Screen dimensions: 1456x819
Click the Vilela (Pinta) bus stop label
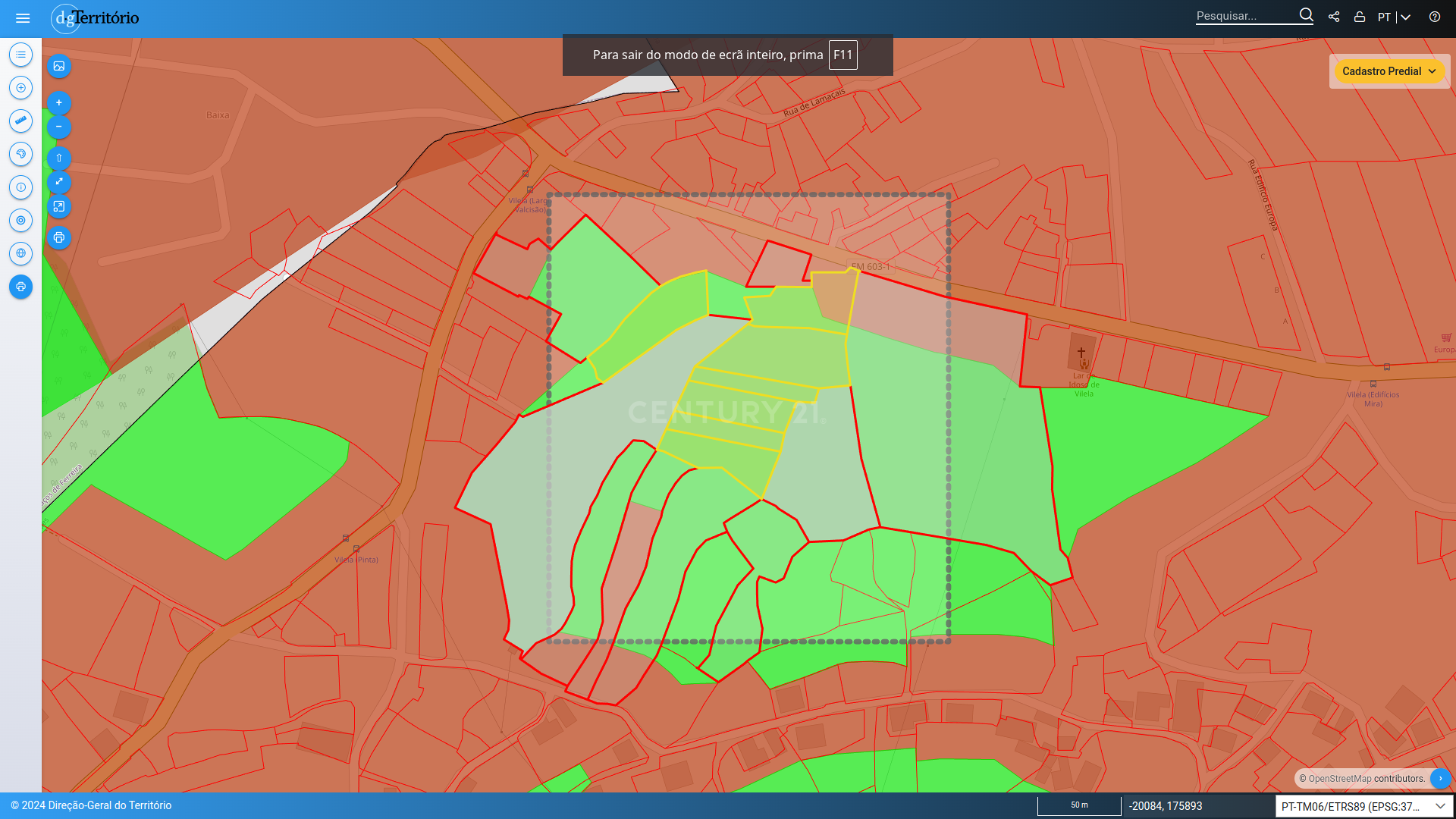[356, 560]
